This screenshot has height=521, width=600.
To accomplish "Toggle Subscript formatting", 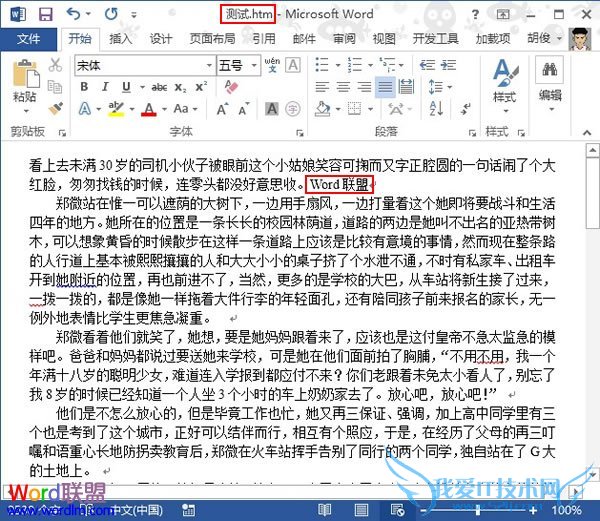I will 180,88.
